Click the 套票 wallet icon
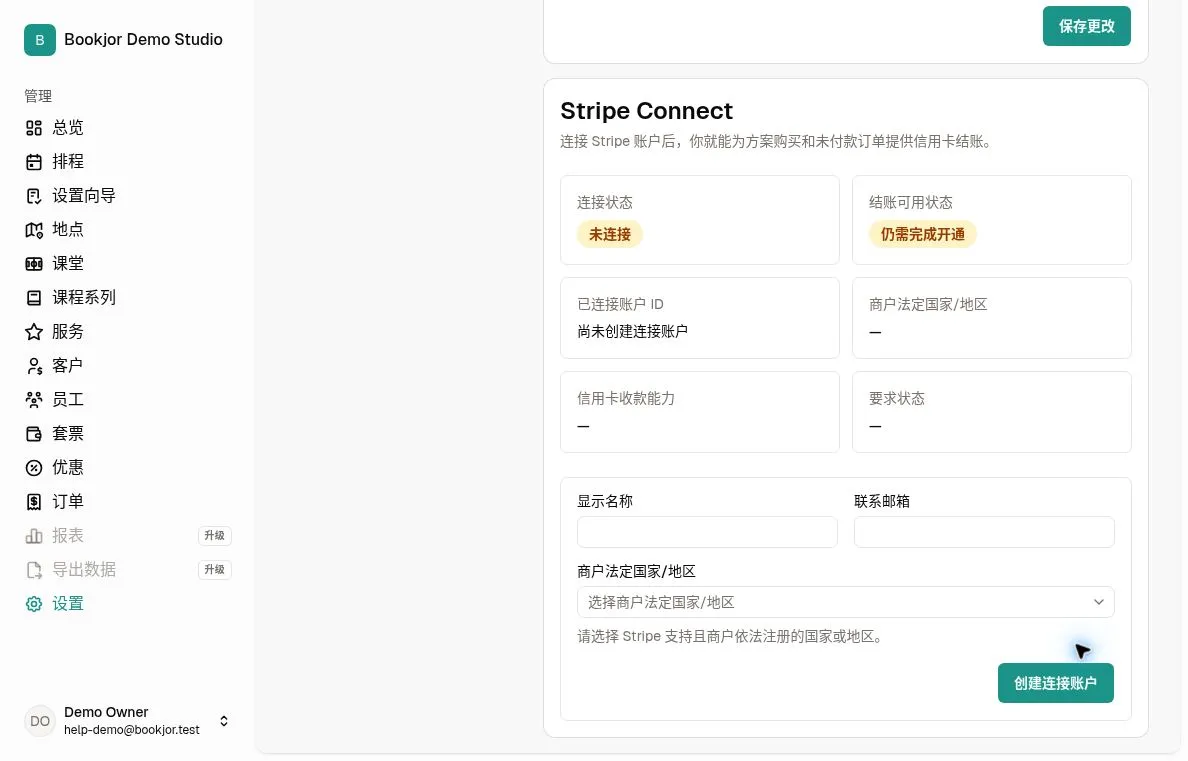Image resolution: width=1188 pixels, height=761 pixels. click(x=34, y=434)
